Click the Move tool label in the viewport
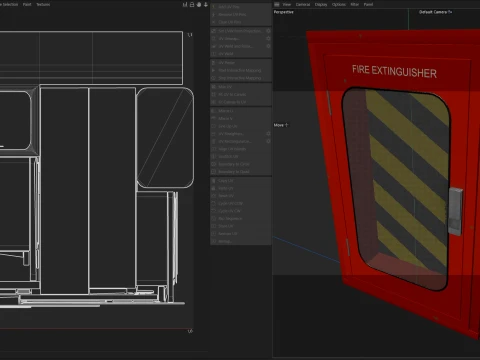This screenshot has height=360, width=480. pos(281,125)
